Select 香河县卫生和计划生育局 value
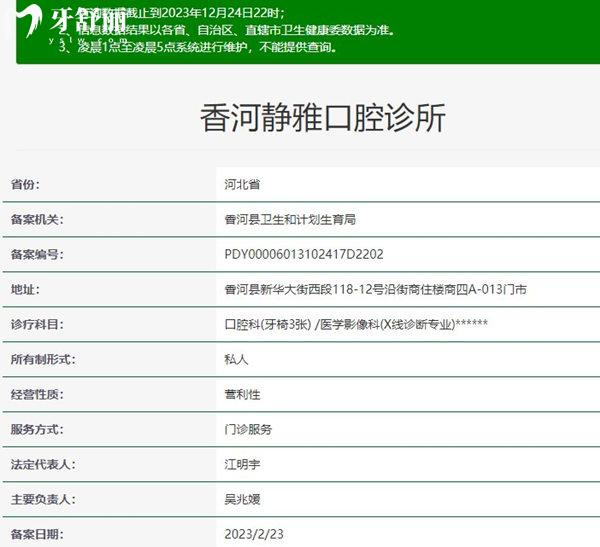This screenshot has width=600, height=547. coord(290,220)
